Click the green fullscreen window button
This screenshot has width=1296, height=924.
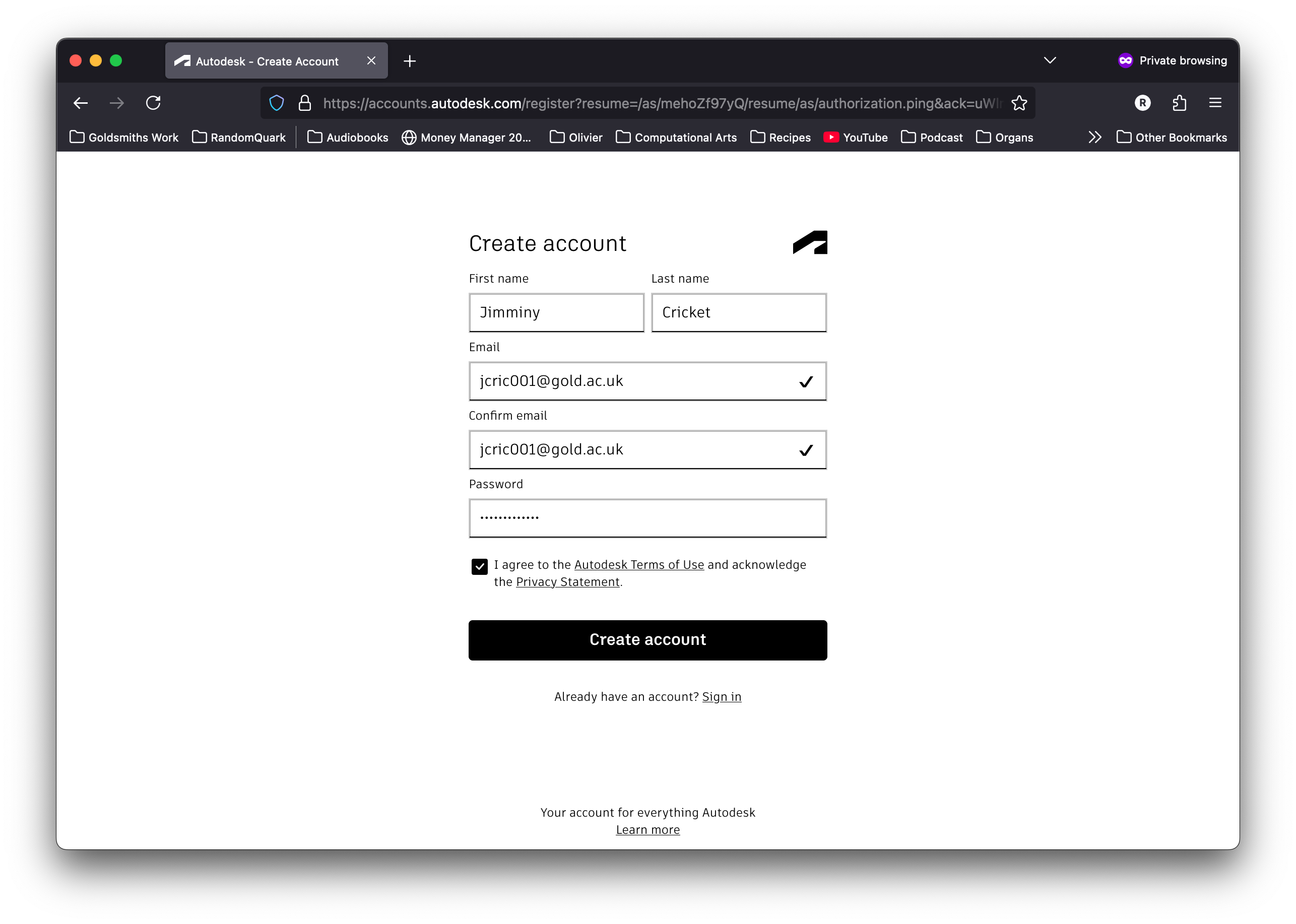116,60
